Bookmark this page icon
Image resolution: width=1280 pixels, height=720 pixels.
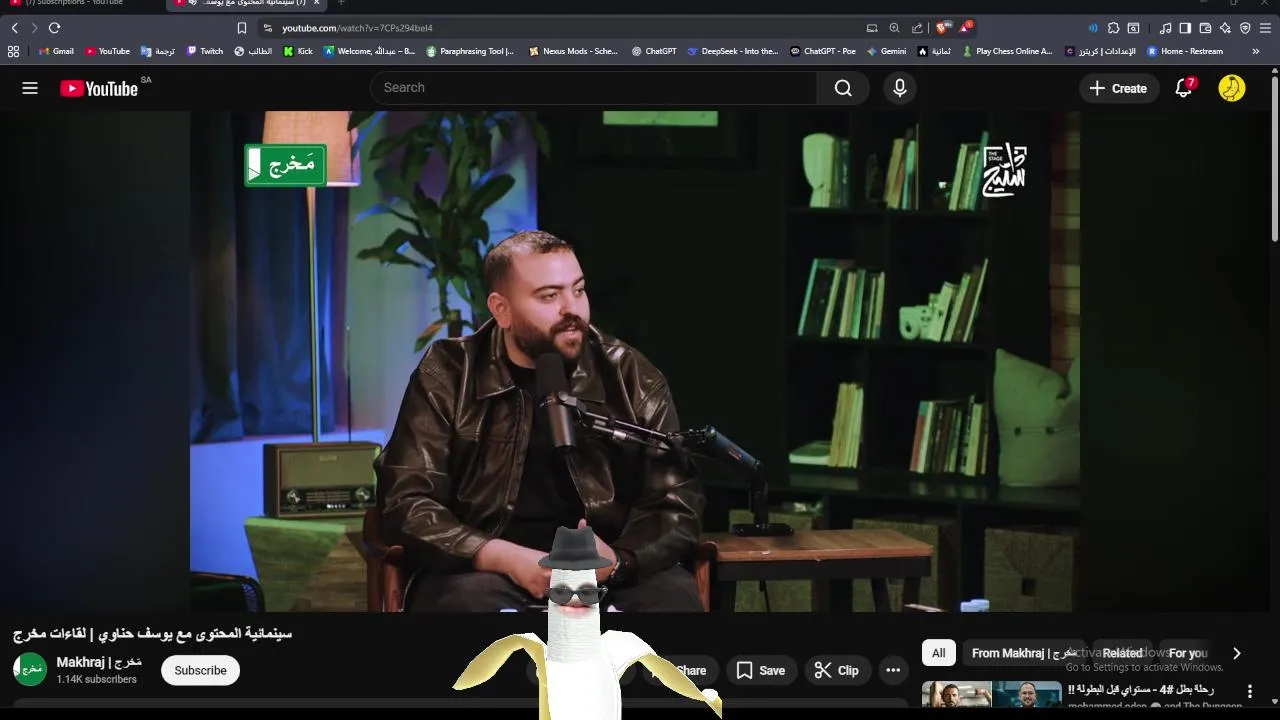241,28
